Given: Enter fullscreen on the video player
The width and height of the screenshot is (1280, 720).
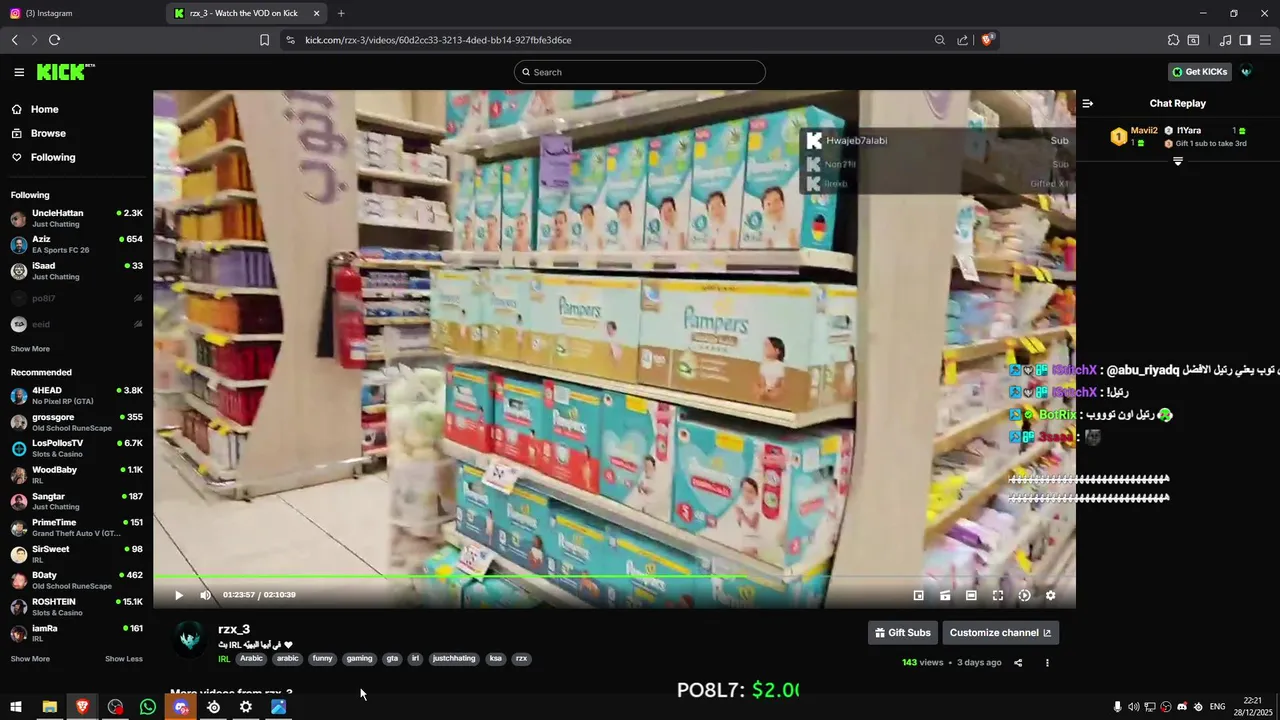Looking at the screenshot, I should 998,595.
